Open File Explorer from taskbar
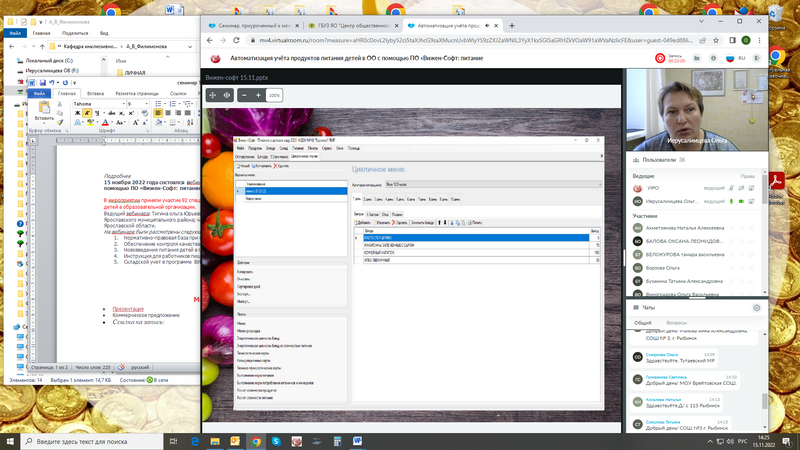The width and height of the screenshot is (800, 450). click(x=215, y=441)
